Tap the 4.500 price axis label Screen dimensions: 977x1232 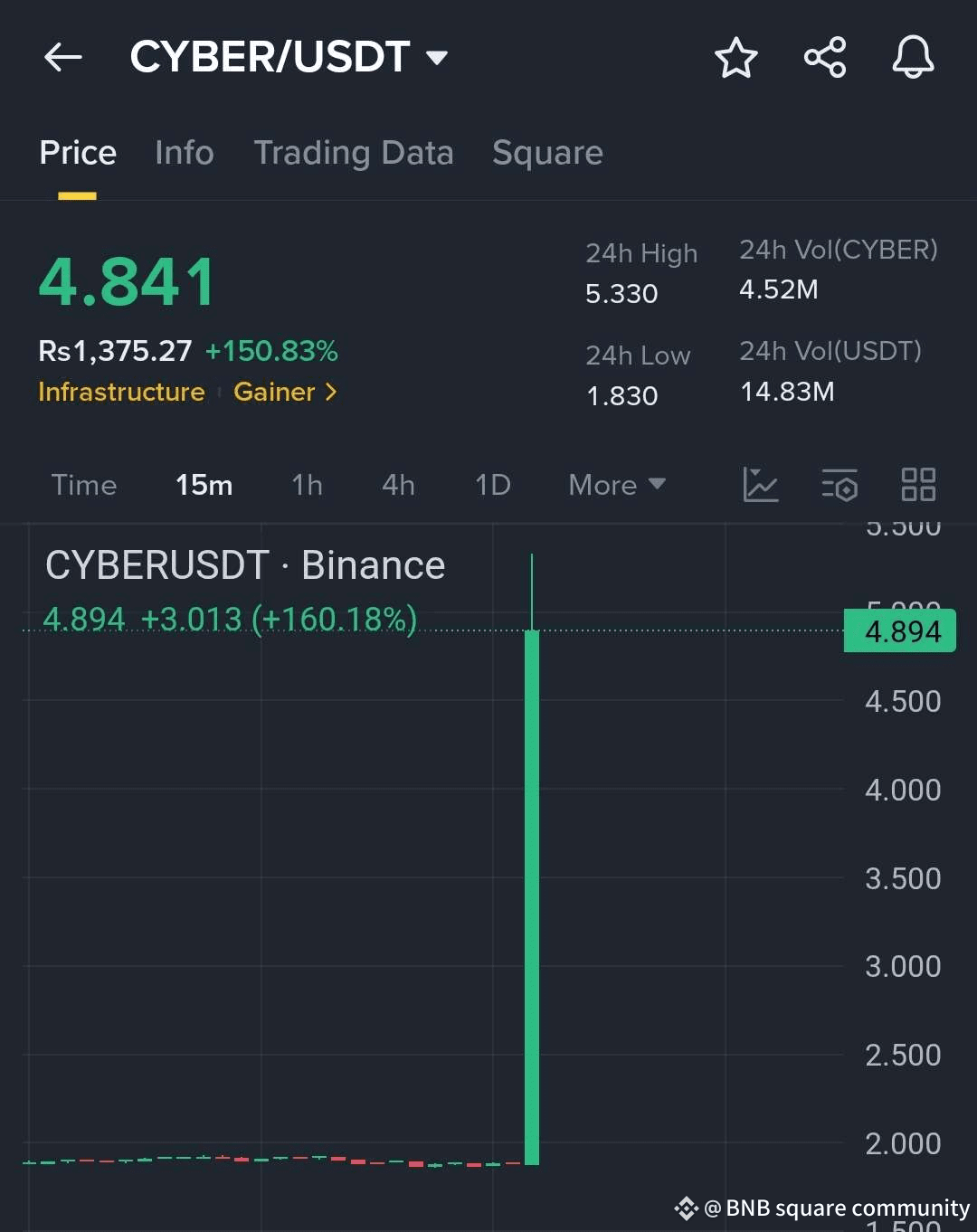(903, 702)
